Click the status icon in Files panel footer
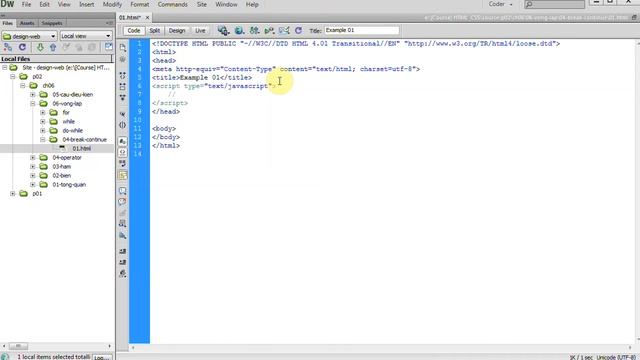The height and width of the screenshot is (360, 640). 5,356
